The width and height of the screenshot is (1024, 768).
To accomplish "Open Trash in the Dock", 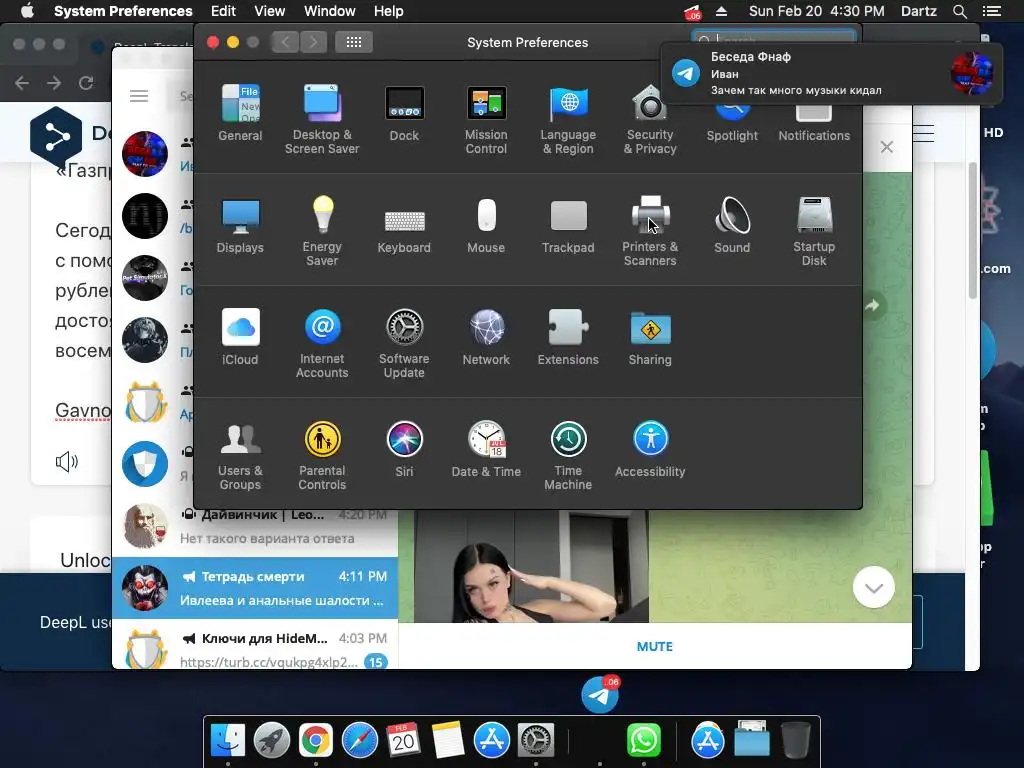I will [x=795, y=739].
